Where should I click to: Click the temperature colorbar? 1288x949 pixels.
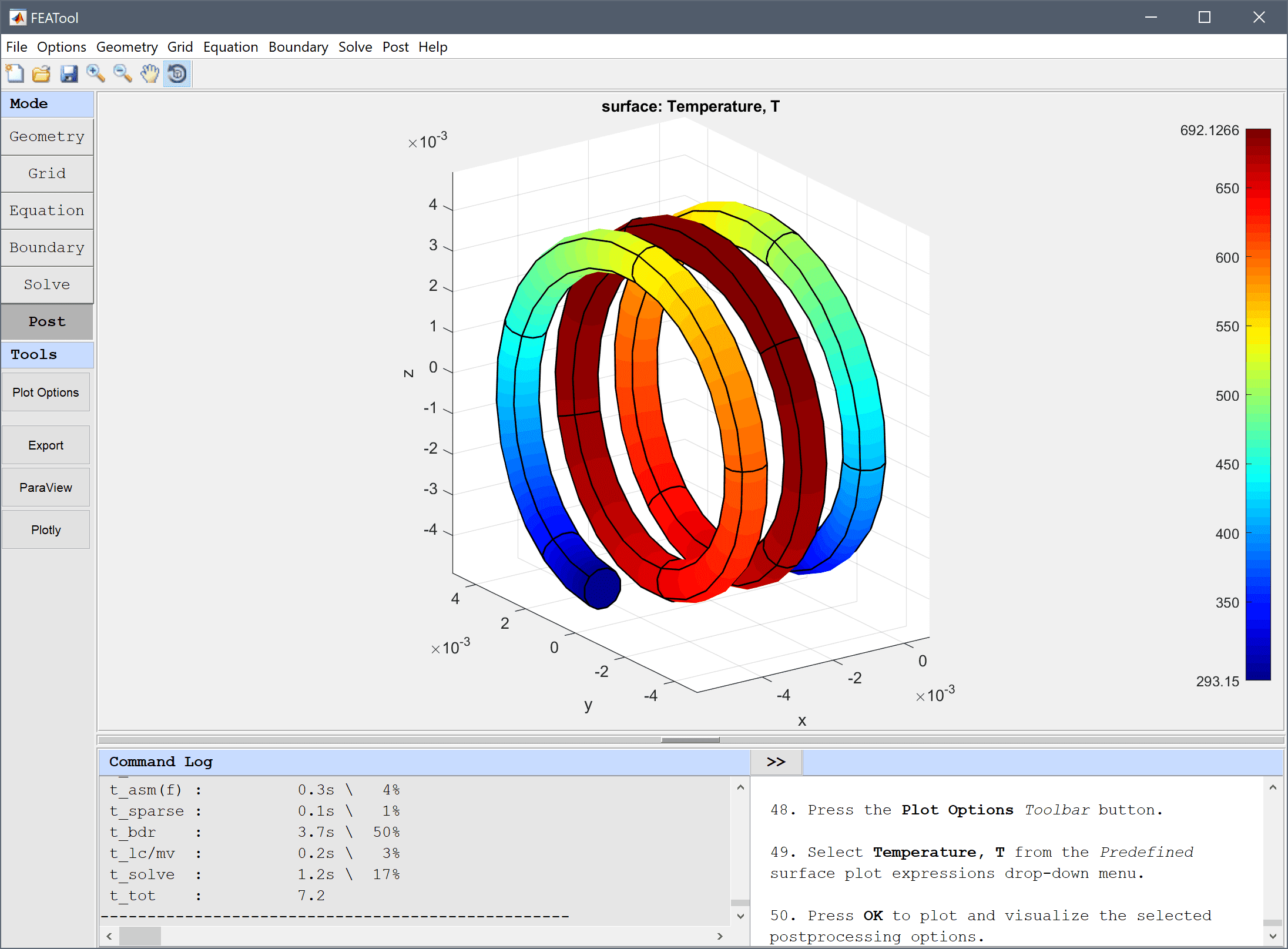coord(1258,404)
